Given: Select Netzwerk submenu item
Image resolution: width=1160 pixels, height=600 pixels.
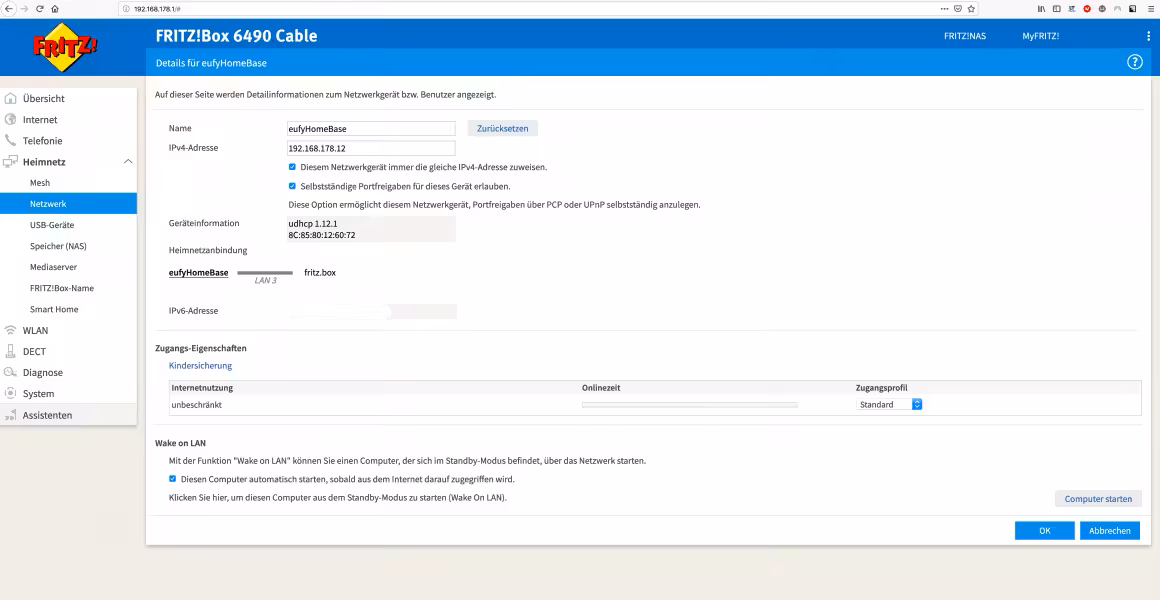Looking at the screenshot, I should pyautogui.click(x=68, y=203).
